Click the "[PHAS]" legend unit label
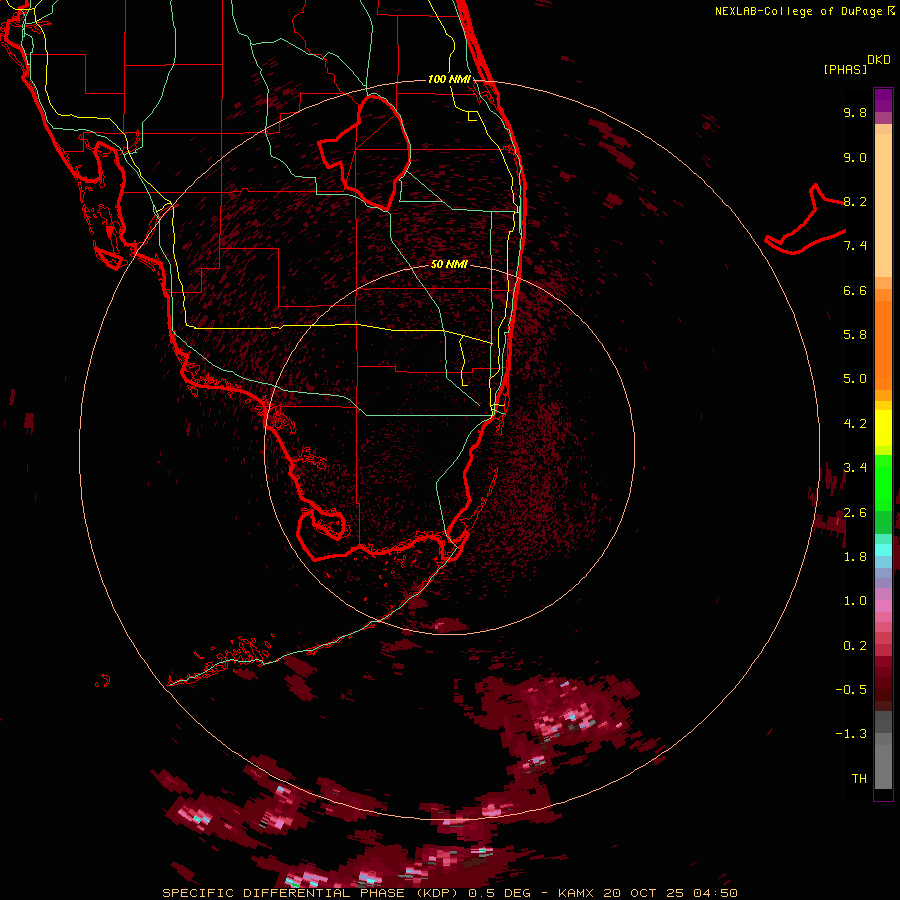Viewport: 900px width, 900px height. pos(845,69)
